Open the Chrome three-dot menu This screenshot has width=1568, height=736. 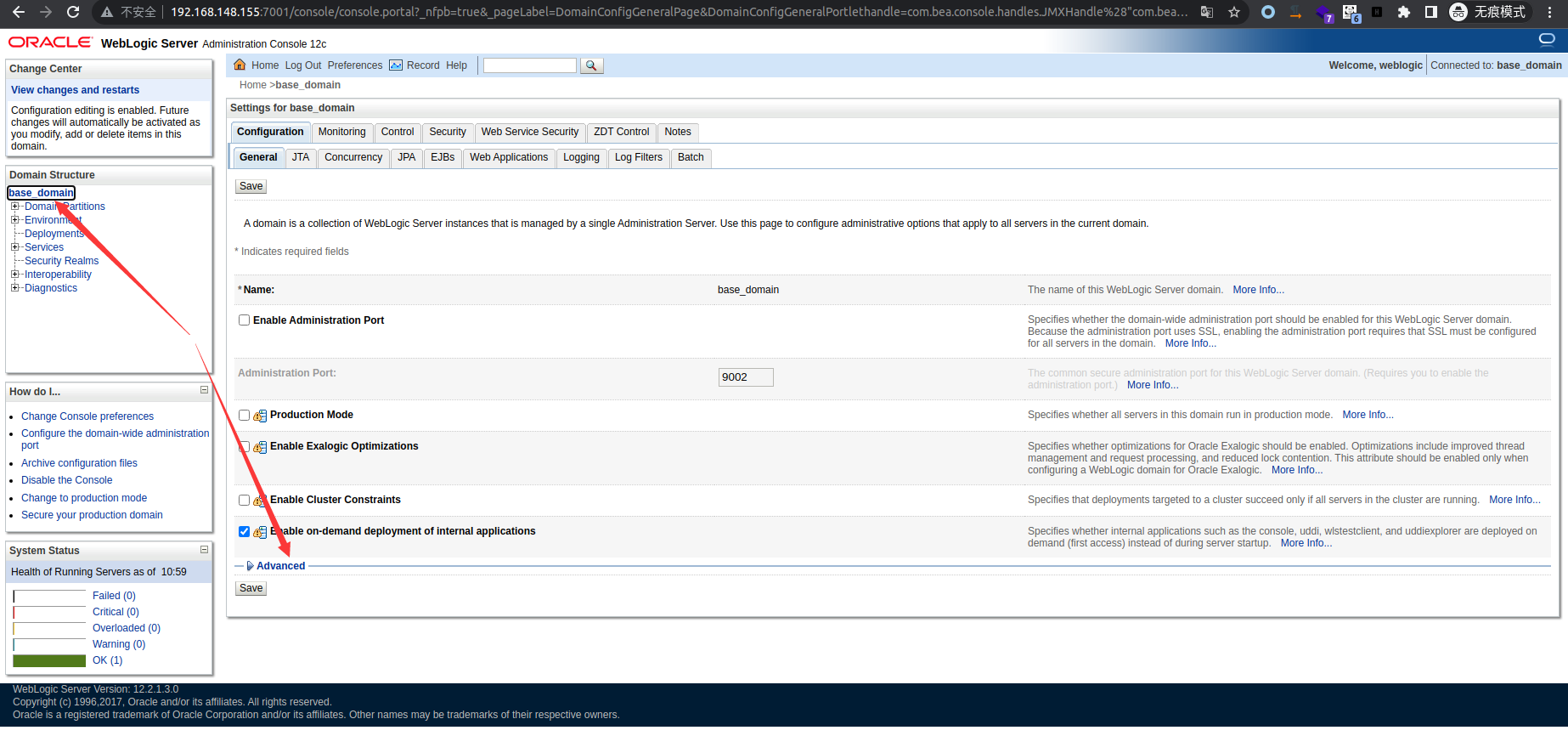click(1550, 12)
